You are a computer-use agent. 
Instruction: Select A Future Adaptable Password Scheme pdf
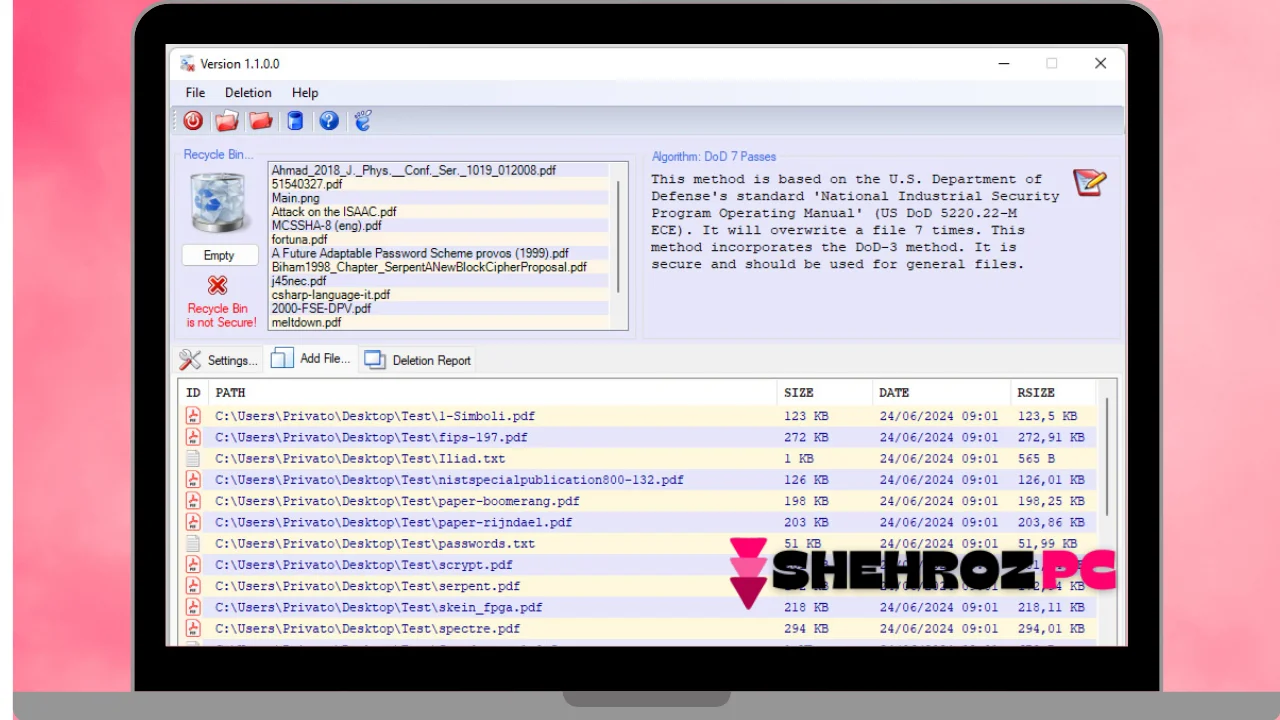pyautogui.click(x=439, y=254)
